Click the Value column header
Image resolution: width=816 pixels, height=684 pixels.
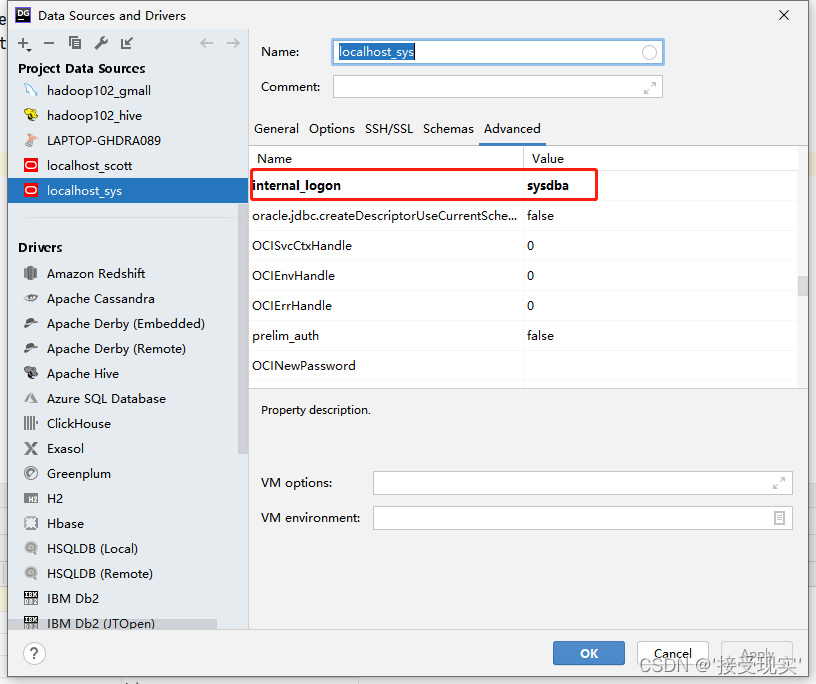[x=660, y=159]
